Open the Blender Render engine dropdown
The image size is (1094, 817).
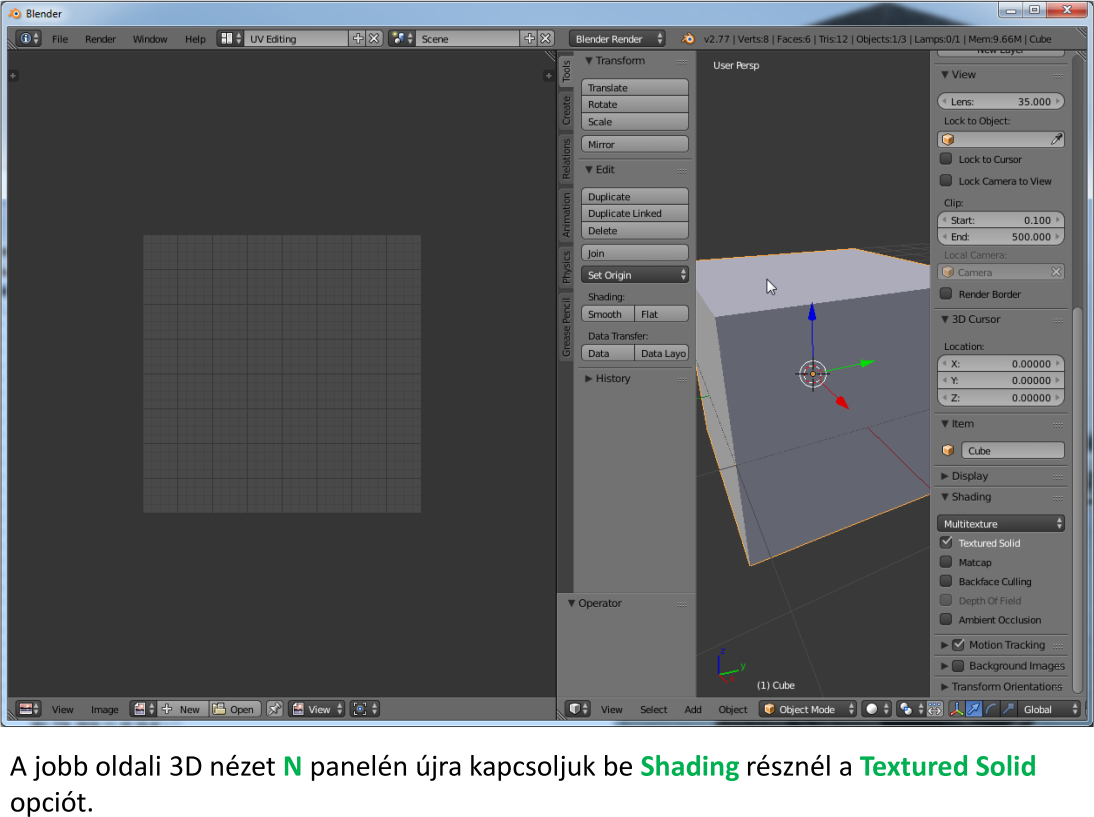pyautogui.click(x=617, y=38)
